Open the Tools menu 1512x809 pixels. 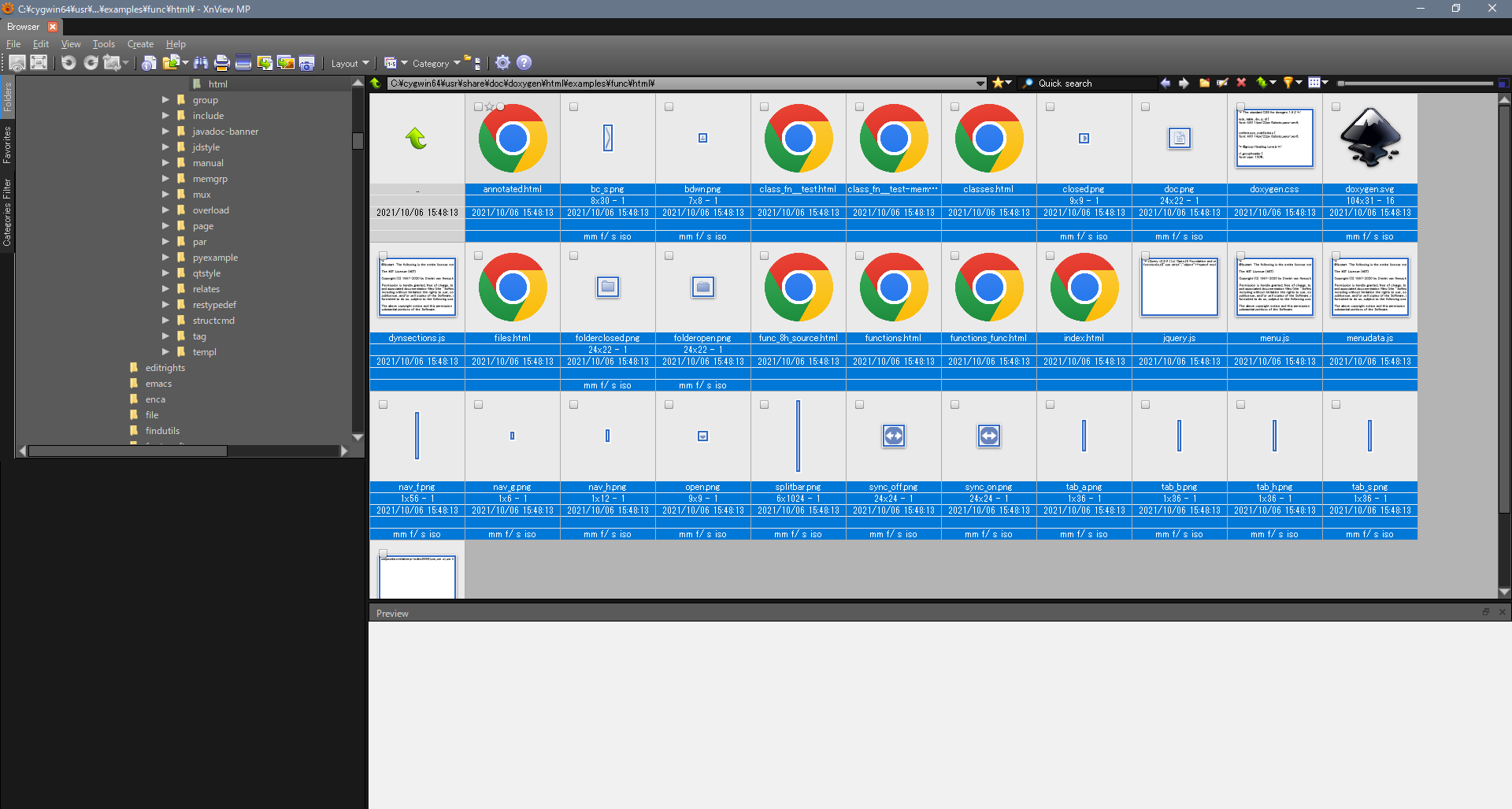[103, 44]
